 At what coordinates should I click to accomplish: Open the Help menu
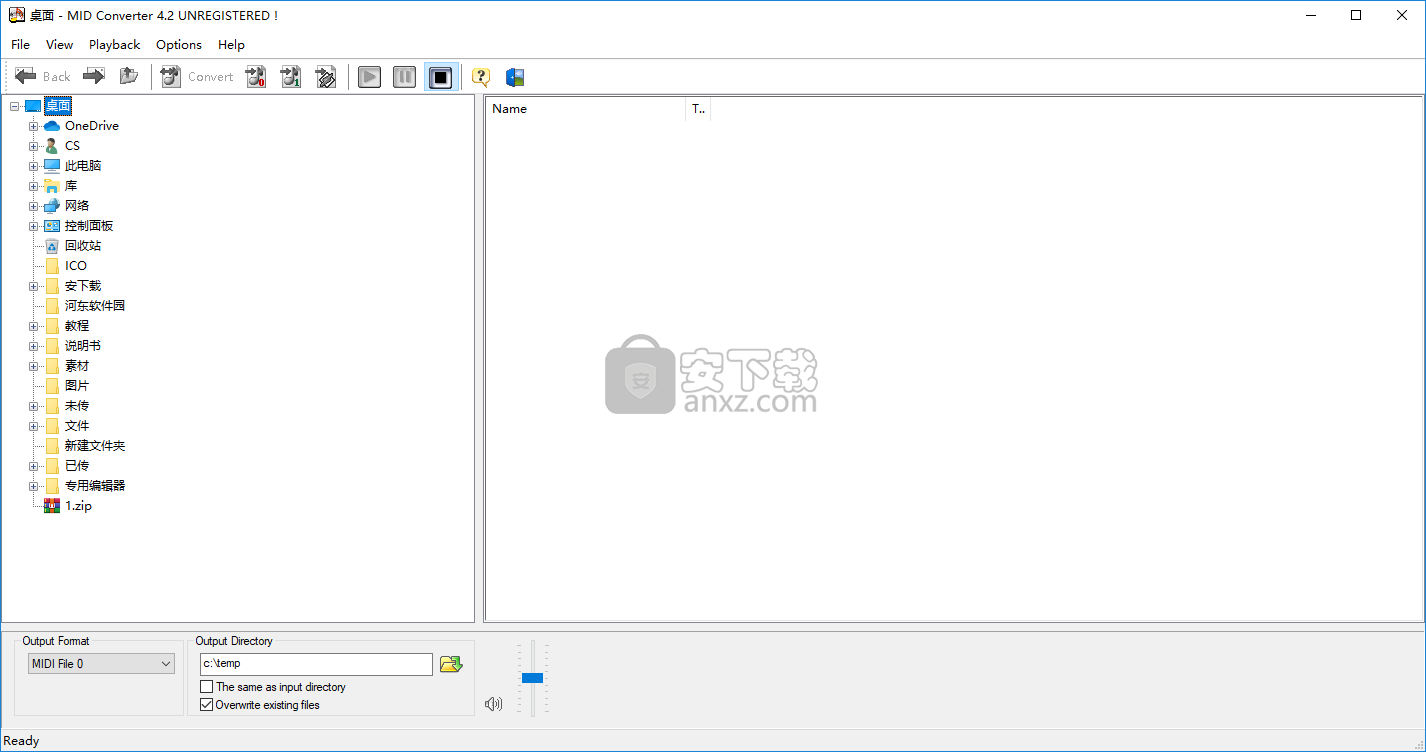click(x=231, y=44)
